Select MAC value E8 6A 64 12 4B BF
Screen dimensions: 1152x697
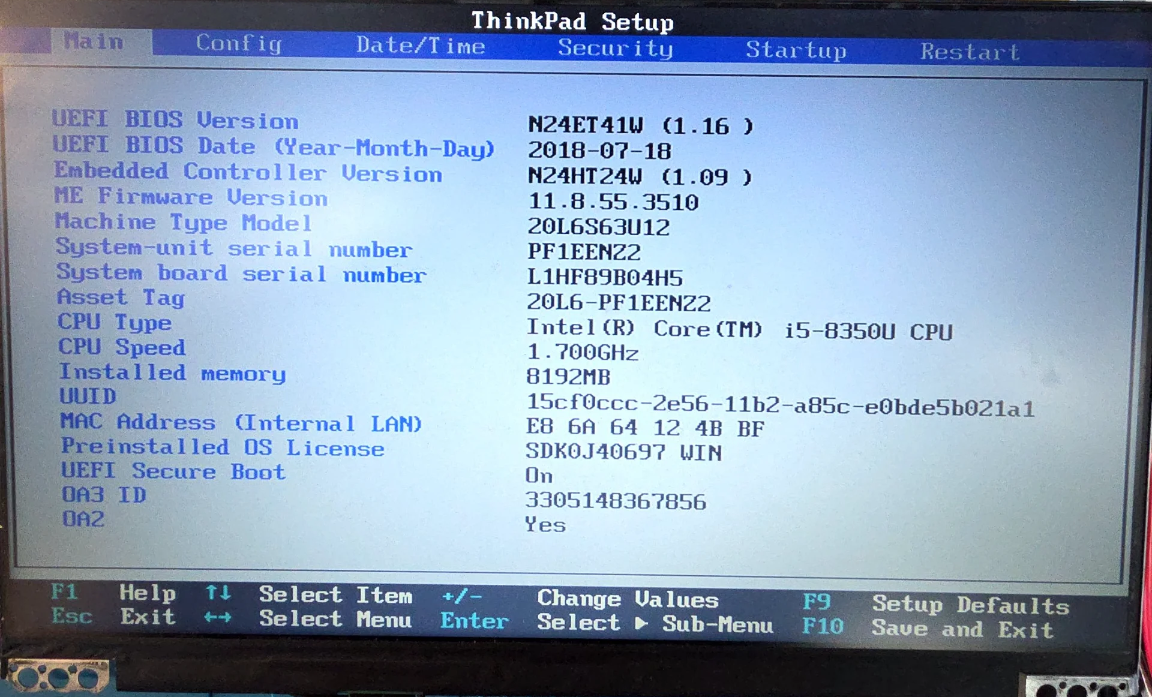tap(646, 428)
